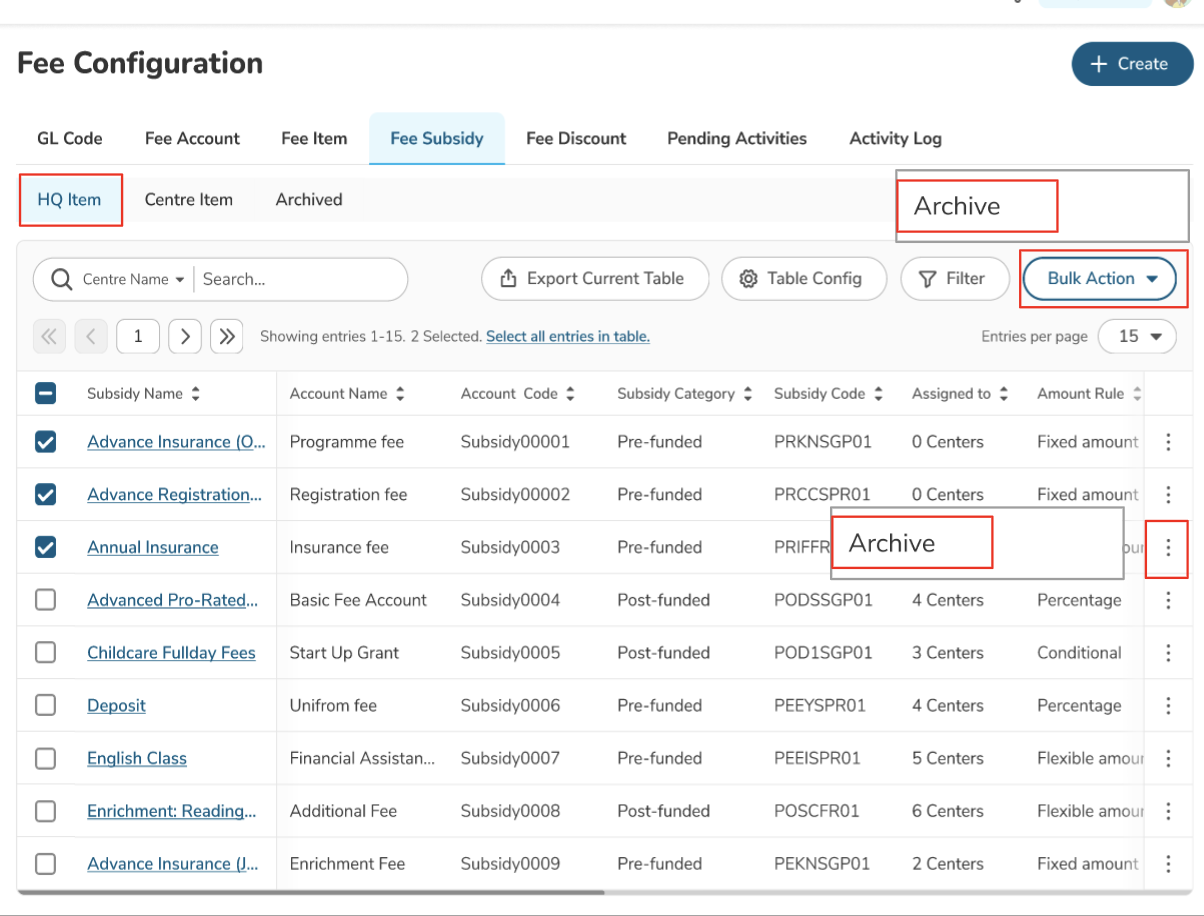Expand the Bulk Action dropdown
The width and height of the screenshot is (1204, 916).
[x=1103, y=279]
